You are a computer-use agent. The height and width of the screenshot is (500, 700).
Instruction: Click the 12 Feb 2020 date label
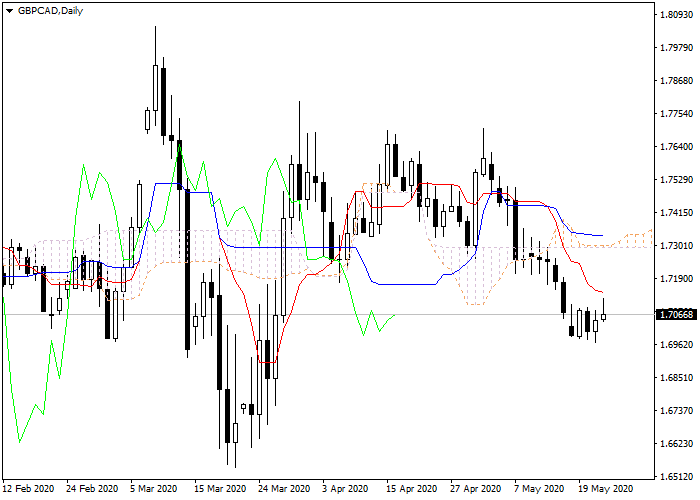click(x=29, y=489)
